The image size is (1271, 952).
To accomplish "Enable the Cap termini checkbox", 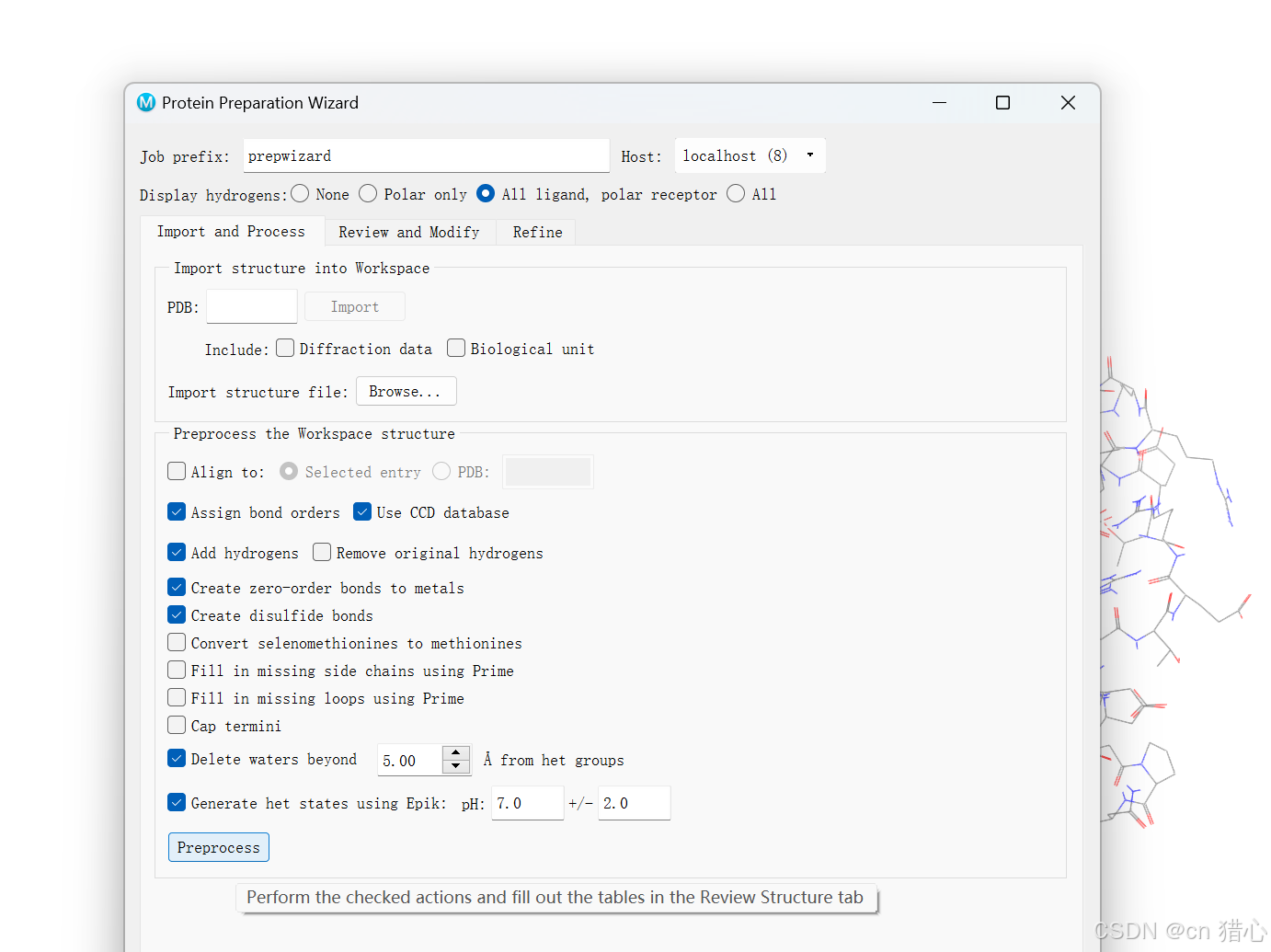I will 177,725.
